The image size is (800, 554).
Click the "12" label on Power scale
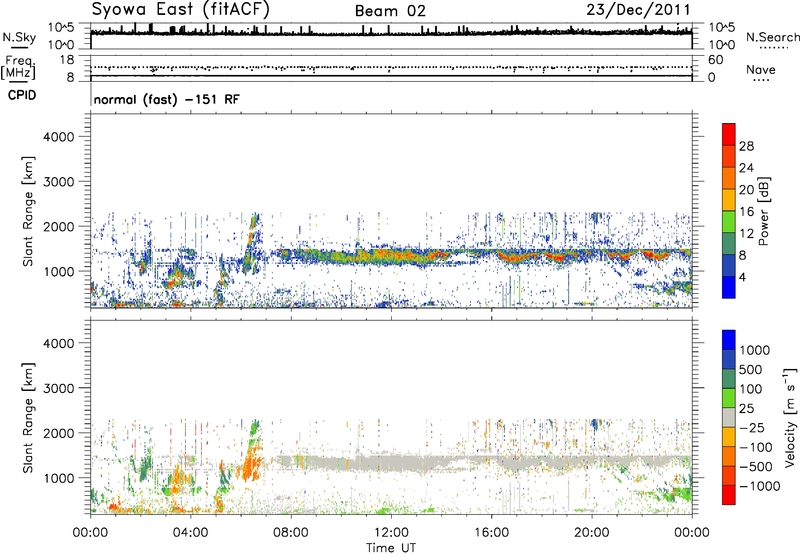[746, 234]
